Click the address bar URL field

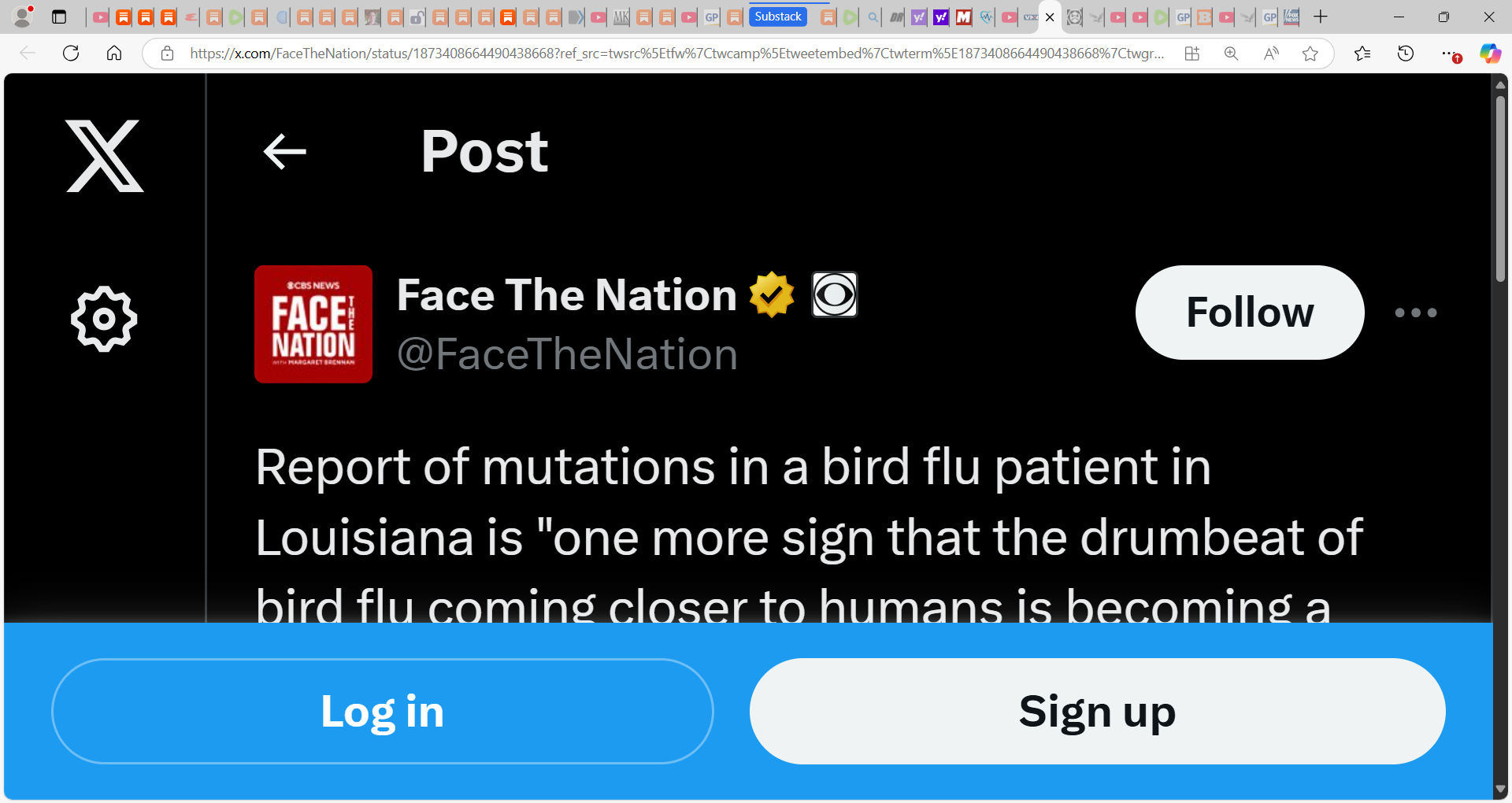(x=677, y=54)
